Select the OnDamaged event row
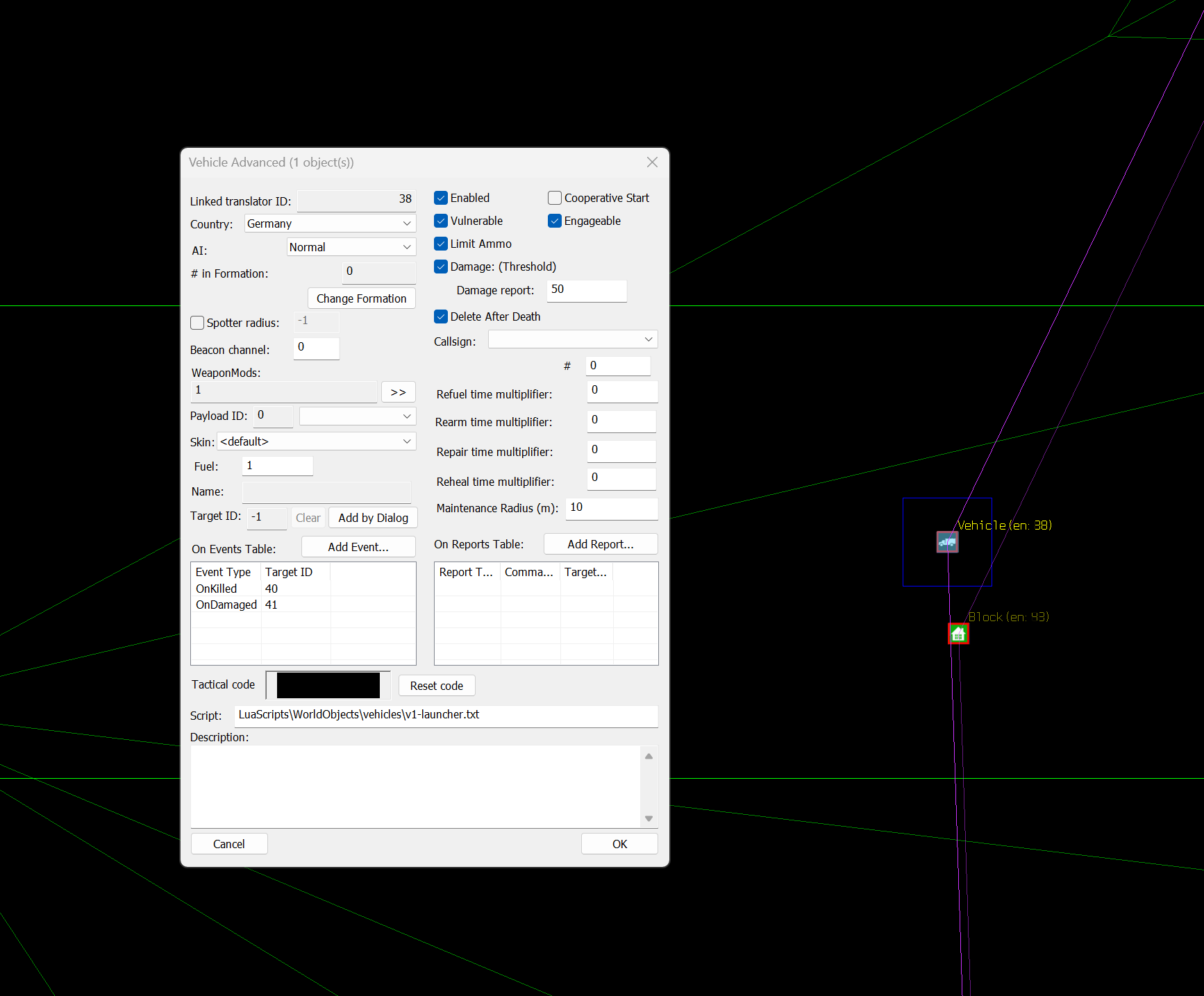The height and width of the screenshot is (996, 1204). point(226,605)
